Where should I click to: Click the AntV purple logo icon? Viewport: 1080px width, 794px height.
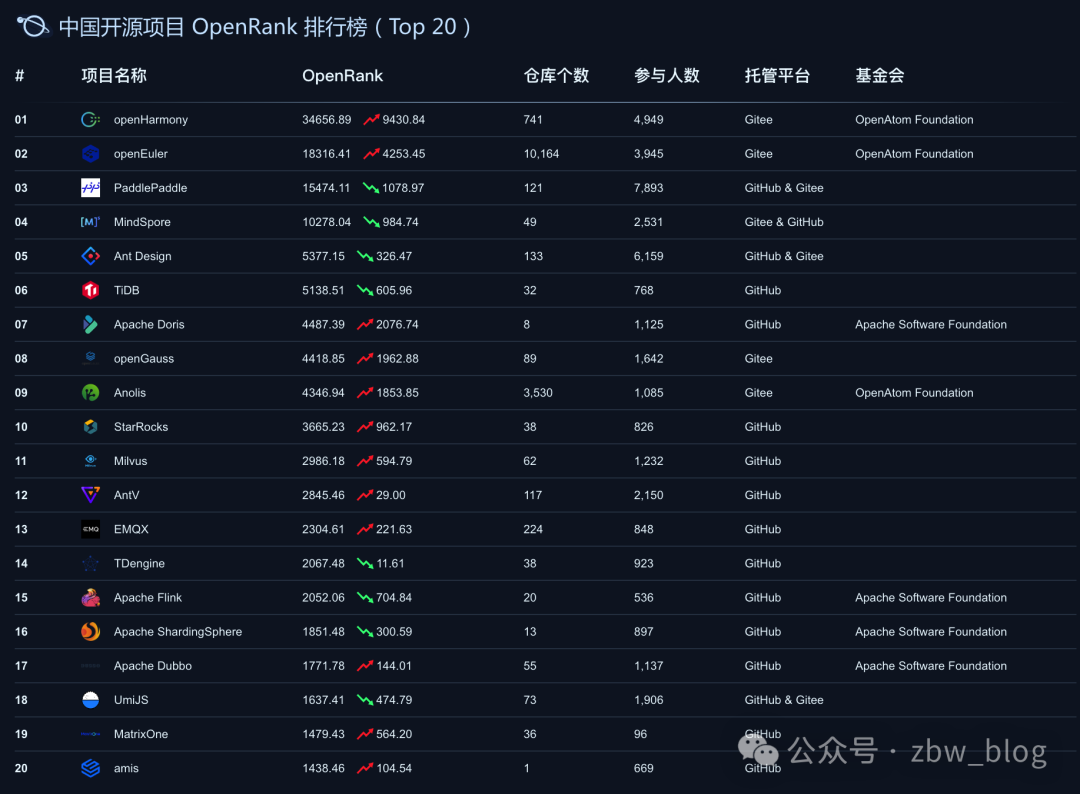[x=90, y=495]
